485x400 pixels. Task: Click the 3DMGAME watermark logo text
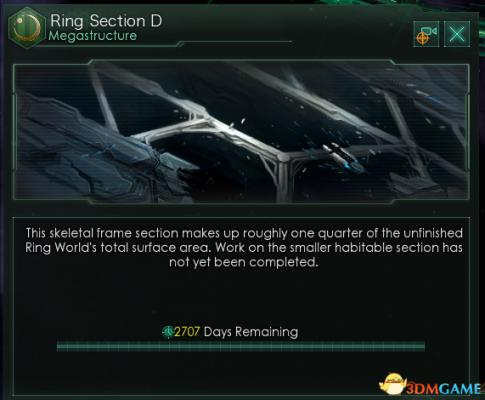coord(445,388)
